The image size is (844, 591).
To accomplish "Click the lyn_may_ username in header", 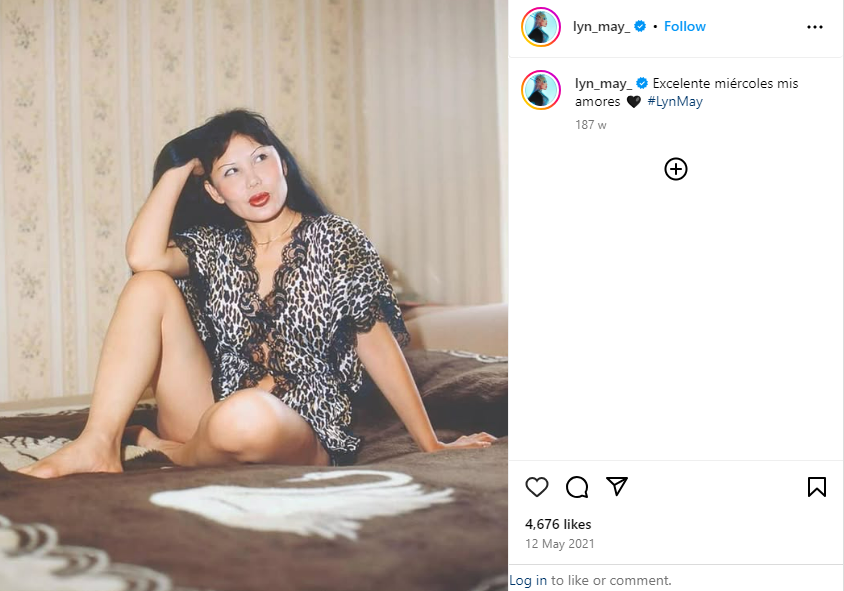I will tap(601, 26).
